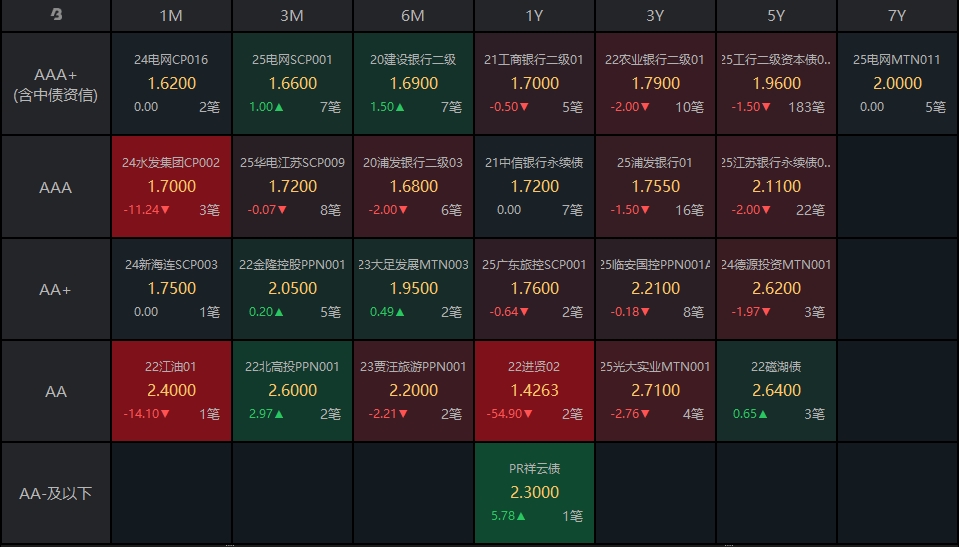Screen dimensions: 959x547
Task: Open the 20建设银行二级 bond cell
Action: 413,84
